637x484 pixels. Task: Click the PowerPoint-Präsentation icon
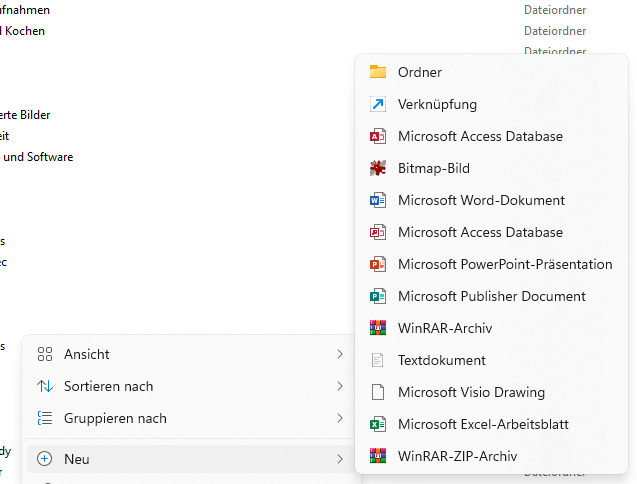[377, 264]
